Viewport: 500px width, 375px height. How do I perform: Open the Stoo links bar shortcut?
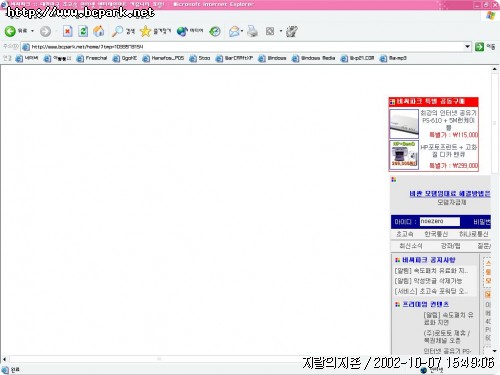tap(200, 58)
